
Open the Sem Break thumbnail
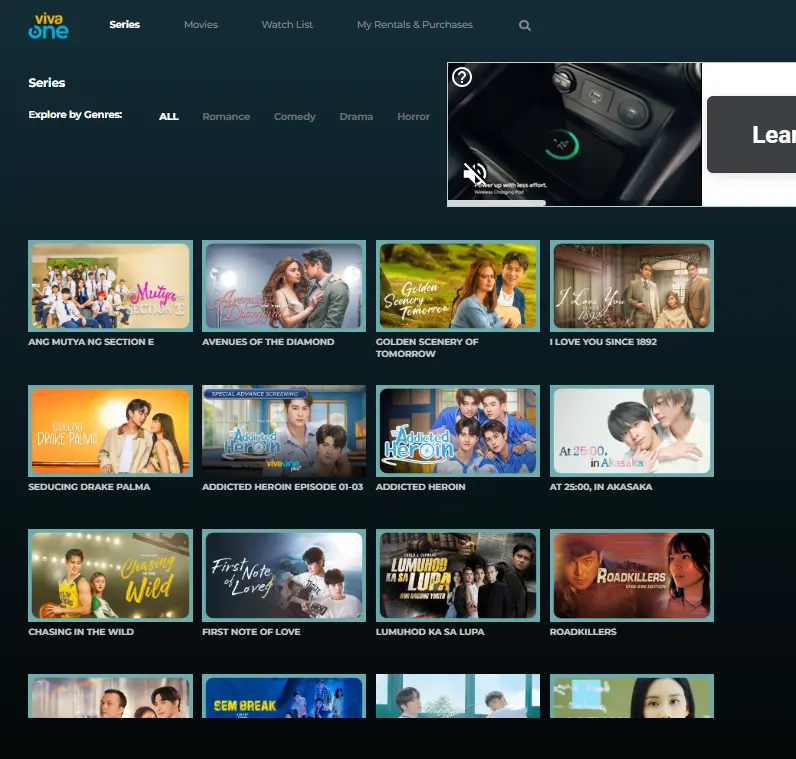284,696
